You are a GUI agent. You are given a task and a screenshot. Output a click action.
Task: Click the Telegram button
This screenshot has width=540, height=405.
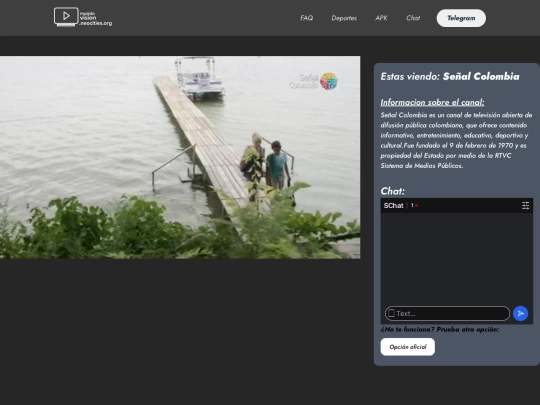pyautogui.click(x=461, y=18)
